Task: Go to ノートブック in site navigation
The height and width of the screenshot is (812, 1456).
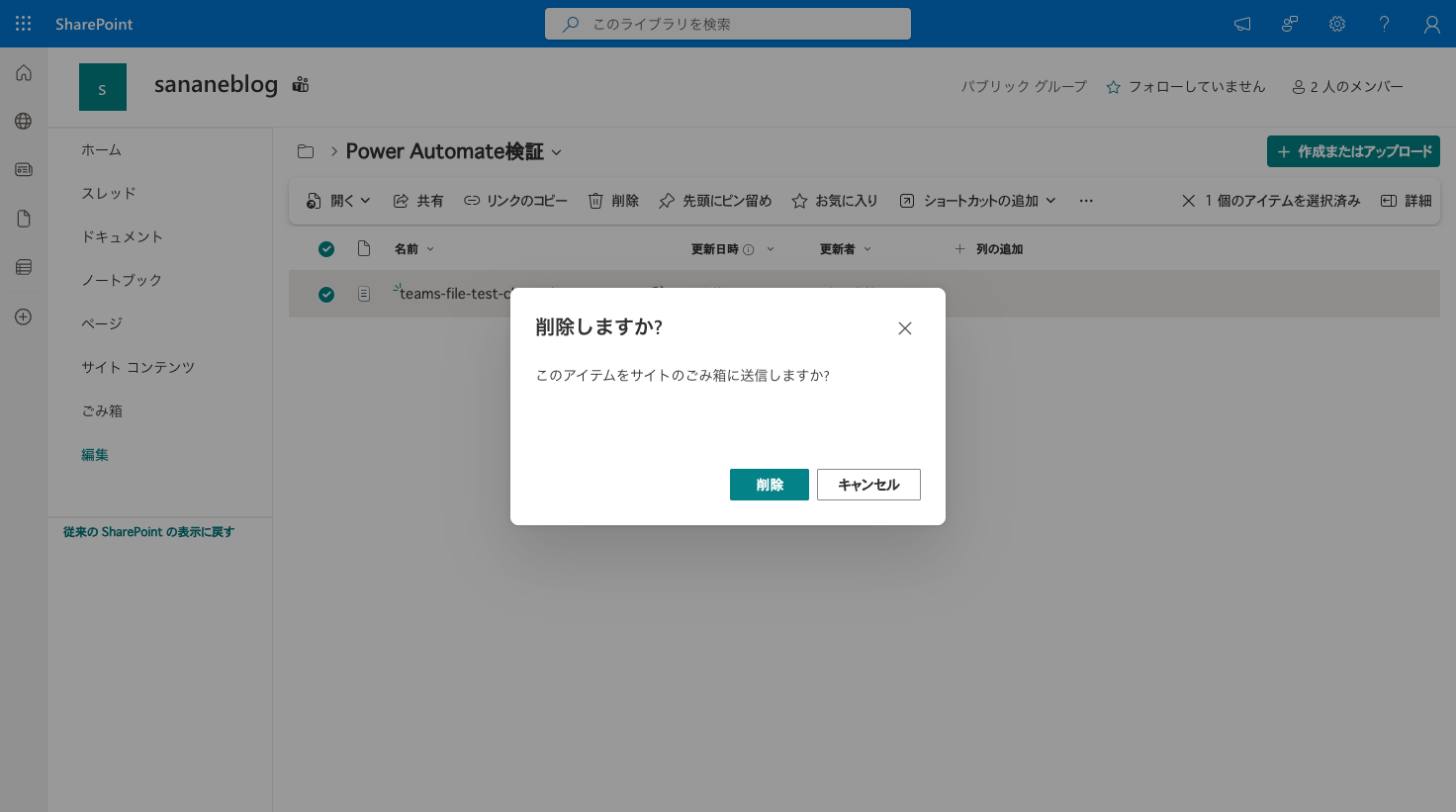Action: point(122,280)
